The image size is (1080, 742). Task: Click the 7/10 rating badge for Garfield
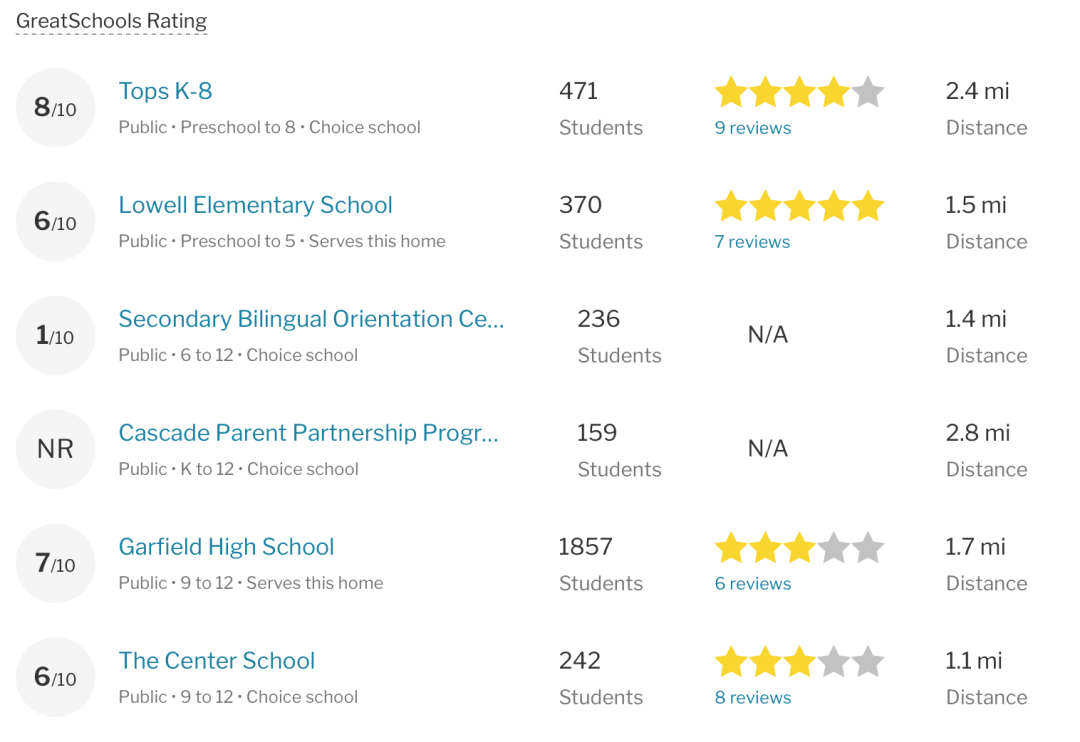[55, 564]
